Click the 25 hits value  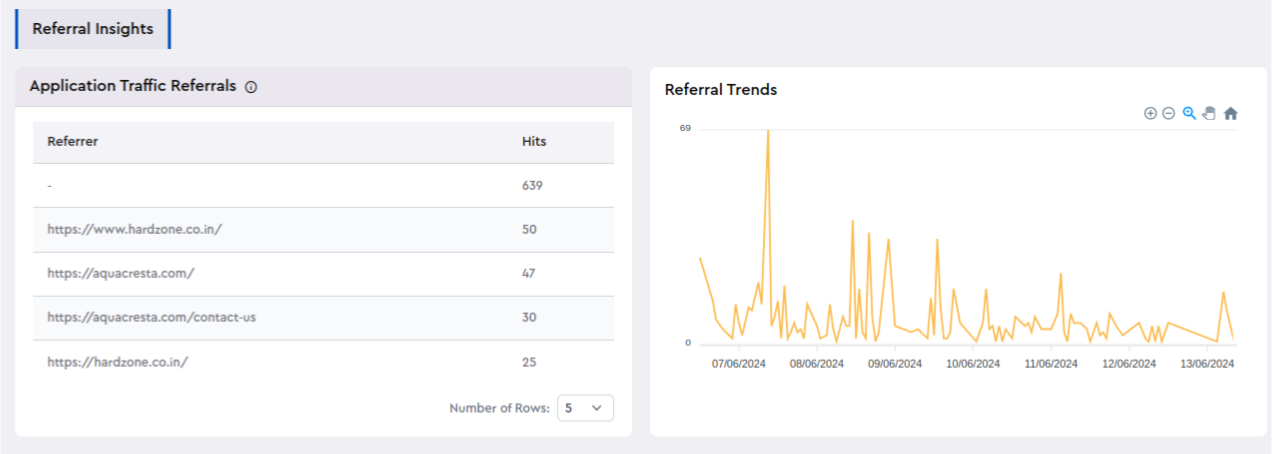[529, 362]
